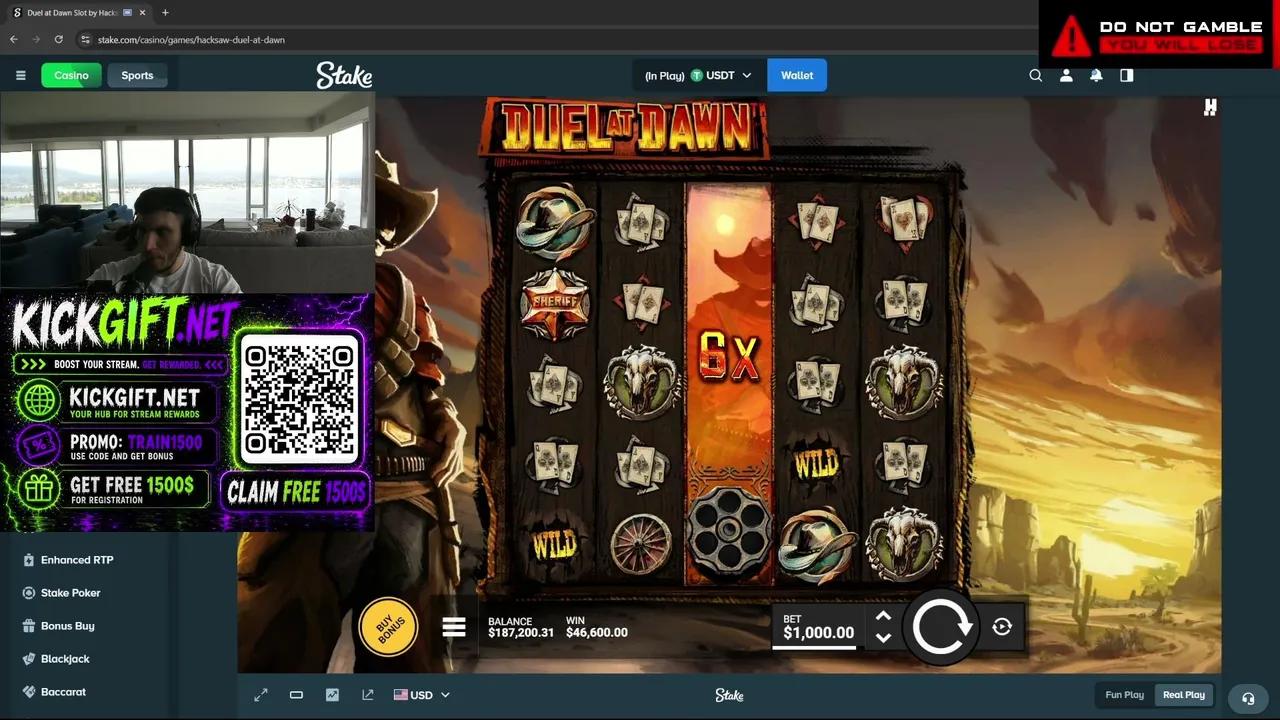Screen dimensions: 1280x720
Task: Decrease the bet amount with down arrow
Action: pos(883,637)
